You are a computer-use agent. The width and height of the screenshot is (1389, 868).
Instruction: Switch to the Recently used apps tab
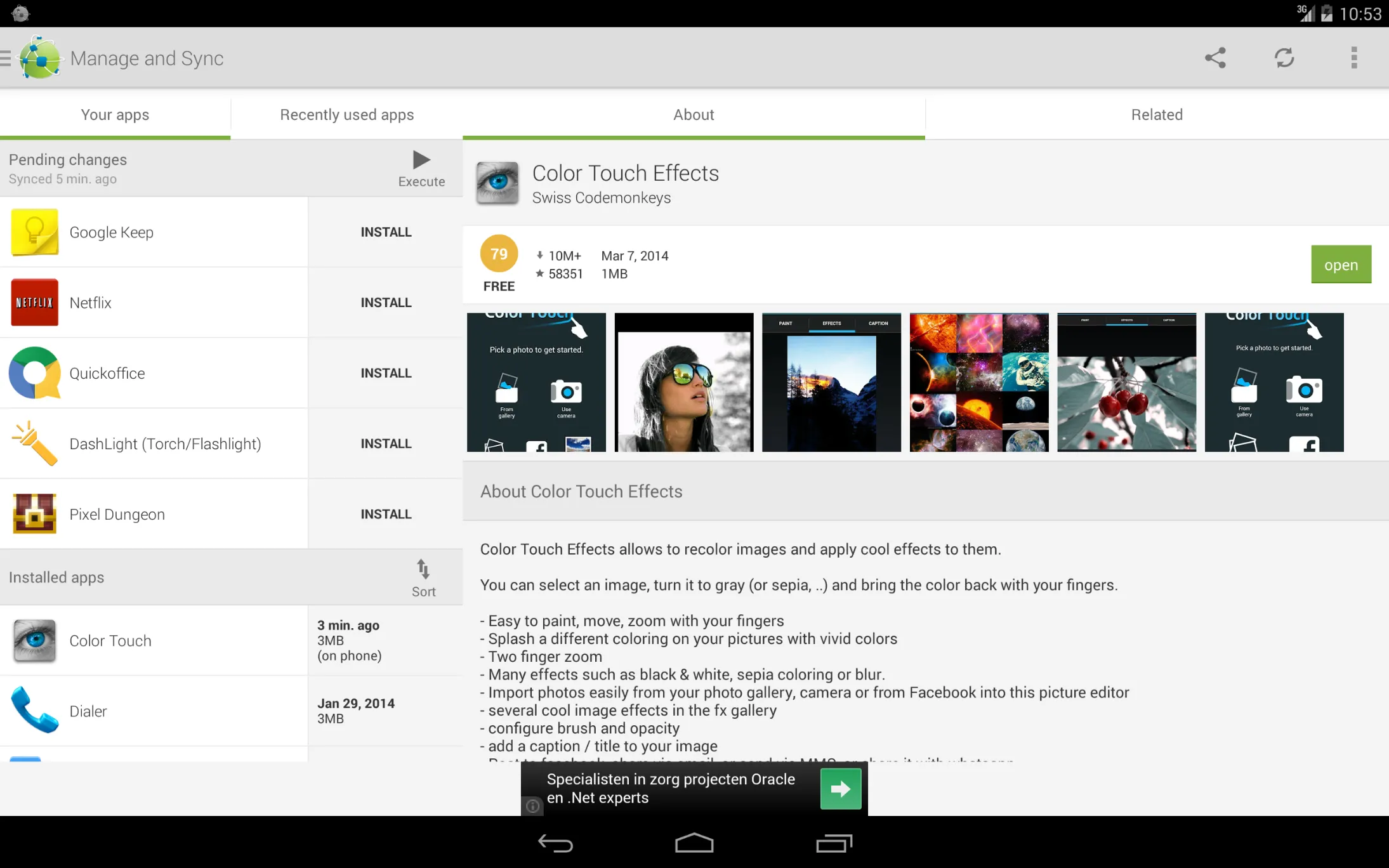coord(346,114)
